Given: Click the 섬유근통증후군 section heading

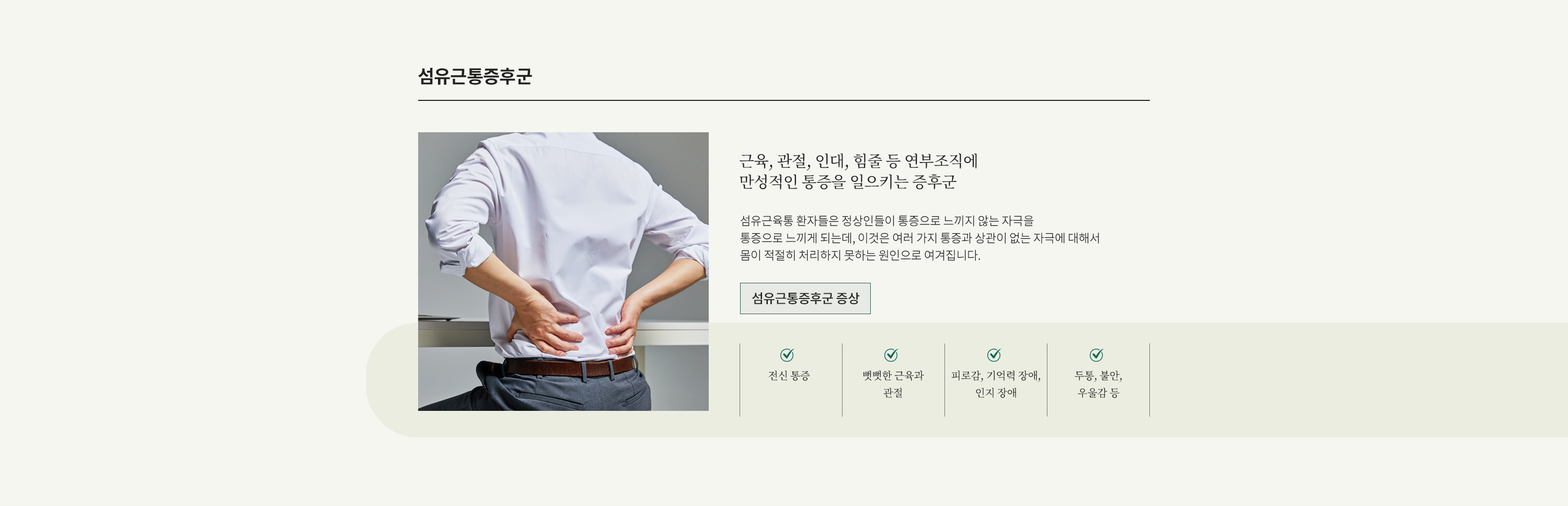Looking at the screenshot, I should coord(475,76).
